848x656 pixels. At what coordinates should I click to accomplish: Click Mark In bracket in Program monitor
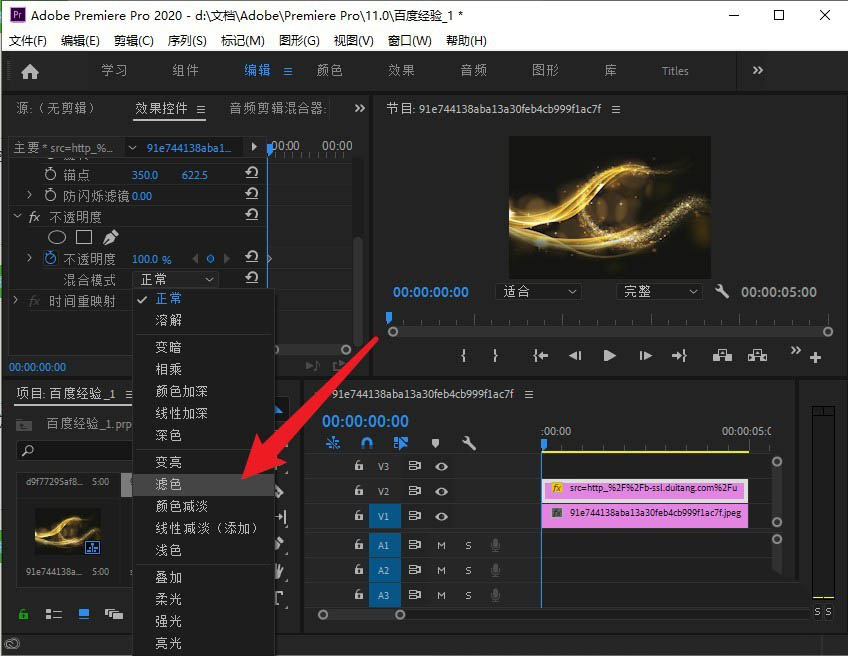click(x=463, y=355)
